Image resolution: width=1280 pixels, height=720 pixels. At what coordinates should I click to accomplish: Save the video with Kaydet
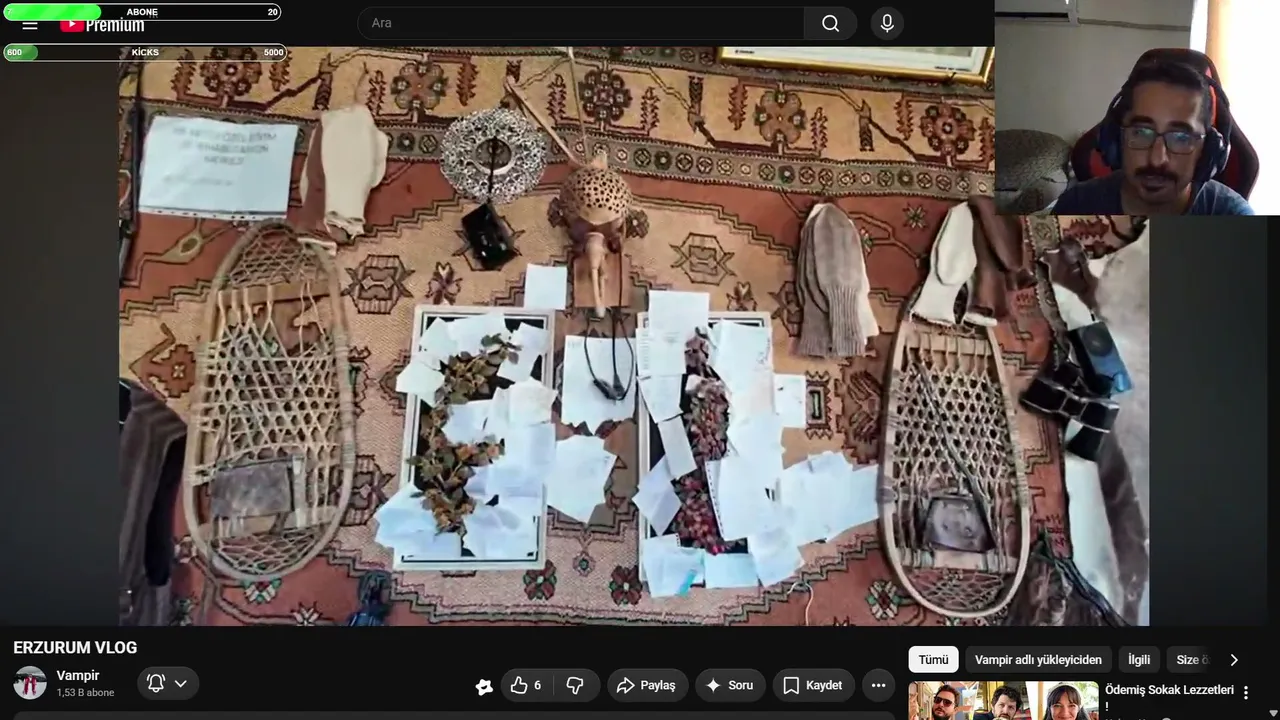[x=813, y=685]
